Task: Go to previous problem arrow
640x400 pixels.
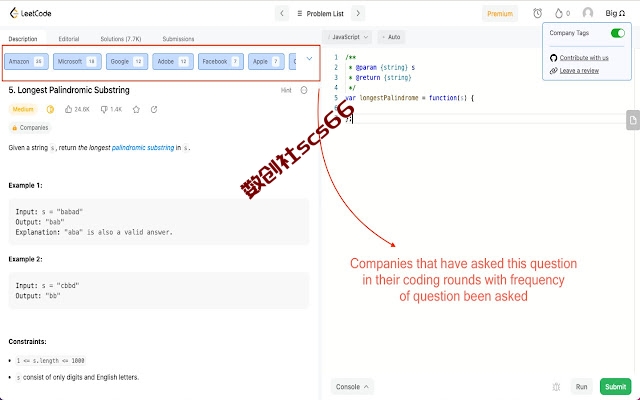Action: pyautogui.click(x=282, y=13)
